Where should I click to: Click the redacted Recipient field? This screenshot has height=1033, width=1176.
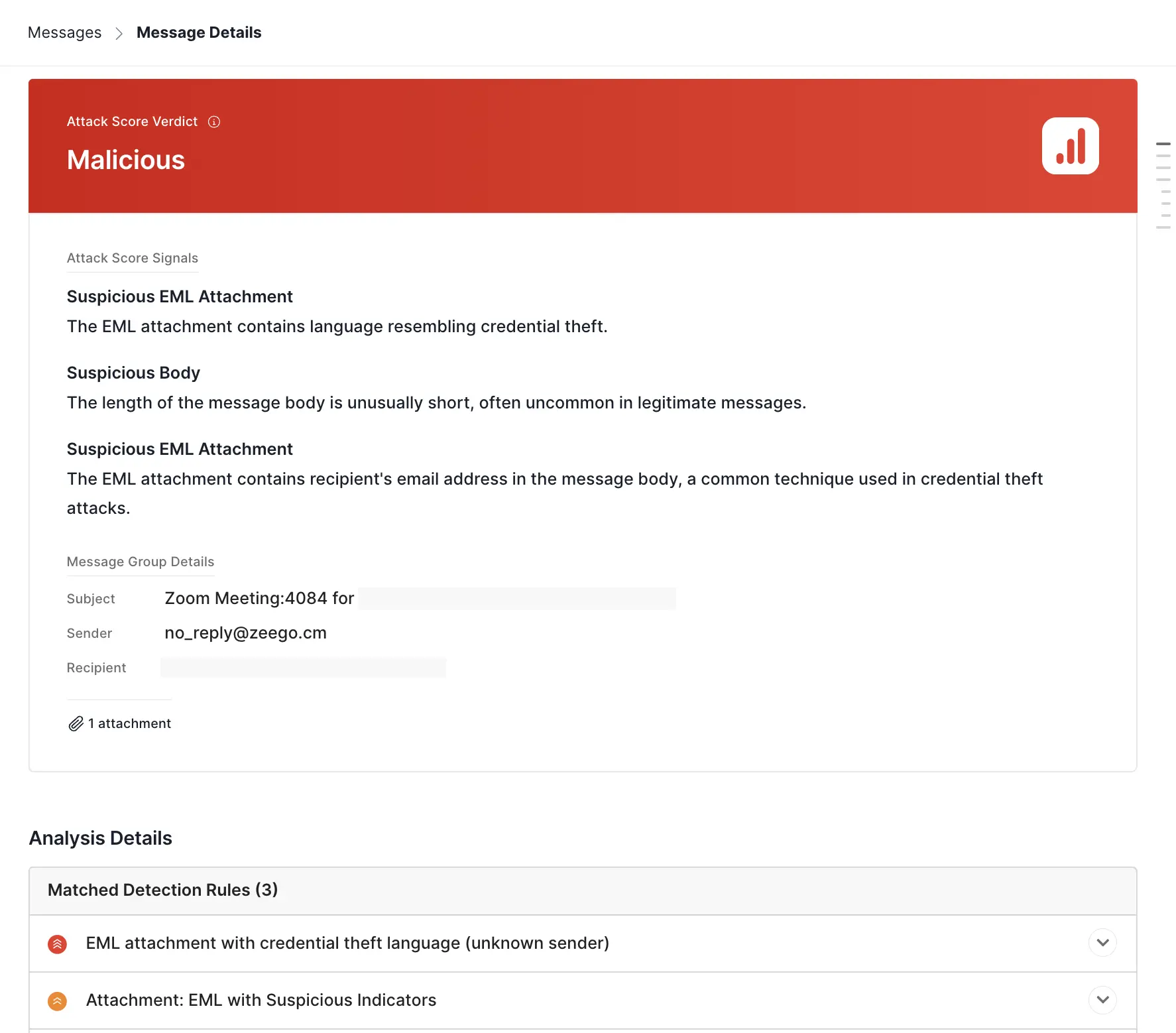[303, 668]
